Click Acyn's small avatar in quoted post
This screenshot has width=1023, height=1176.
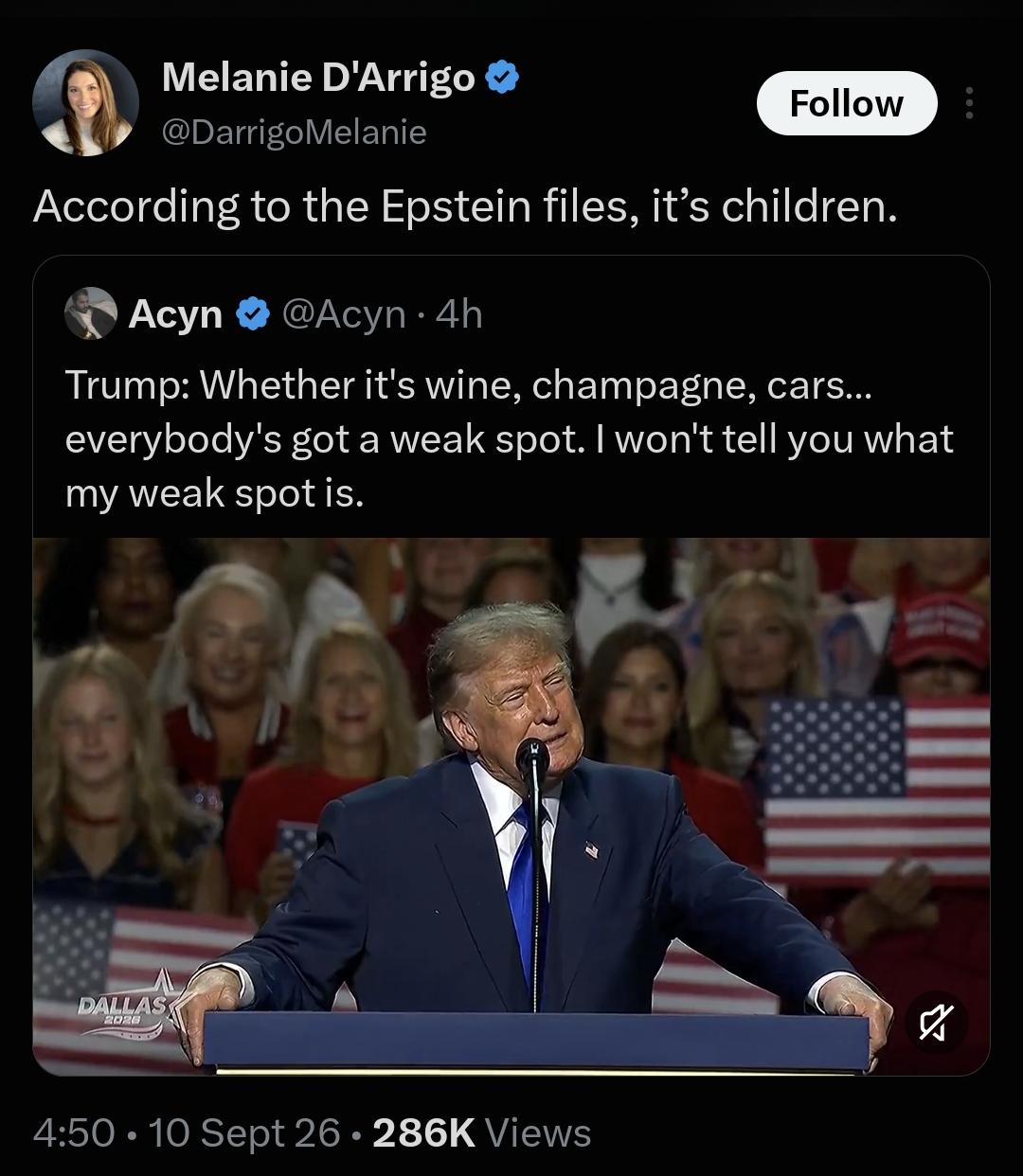[91, 313]
